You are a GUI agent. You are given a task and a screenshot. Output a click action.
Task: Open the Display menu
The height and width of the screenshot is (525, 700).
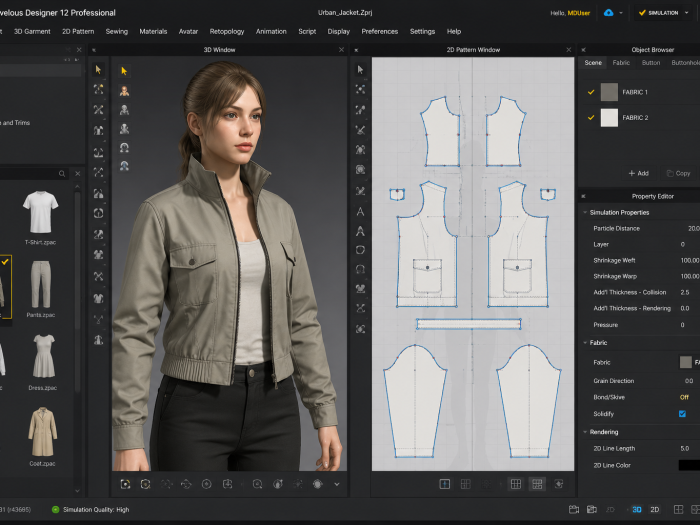[338, 31]
